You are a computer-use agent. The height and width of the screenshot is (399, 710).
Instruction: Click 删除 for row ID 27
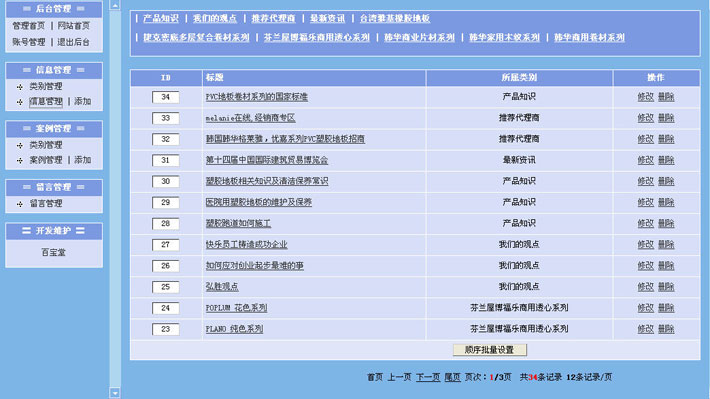point(666,245)
